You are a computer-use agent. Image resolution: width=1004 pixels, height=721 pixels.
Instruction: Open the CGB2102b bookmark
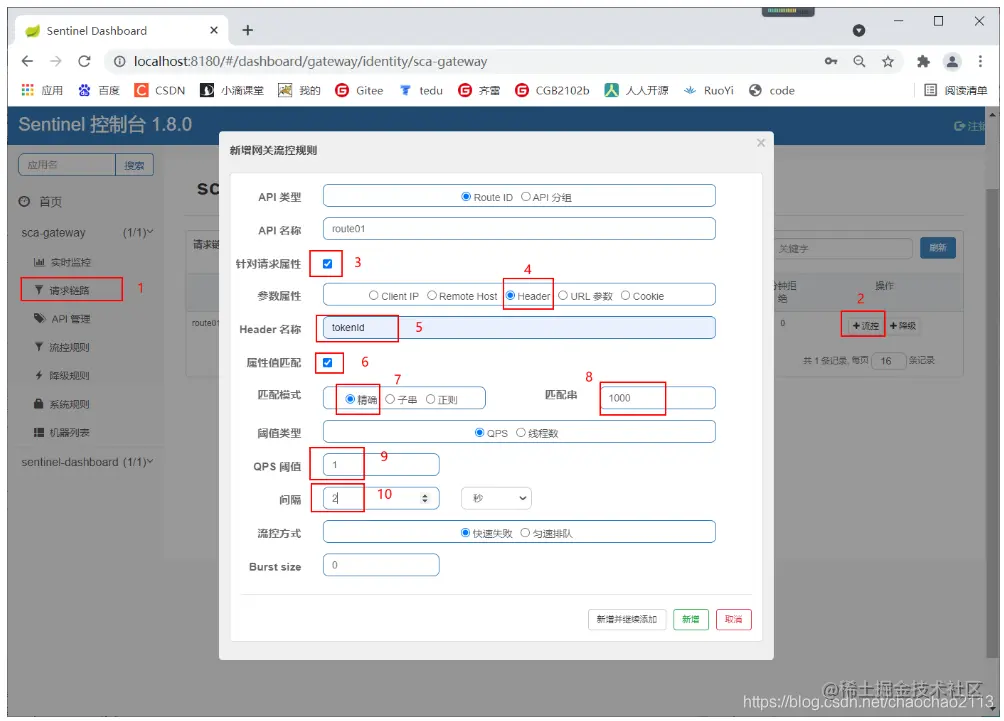coord(552,90)
